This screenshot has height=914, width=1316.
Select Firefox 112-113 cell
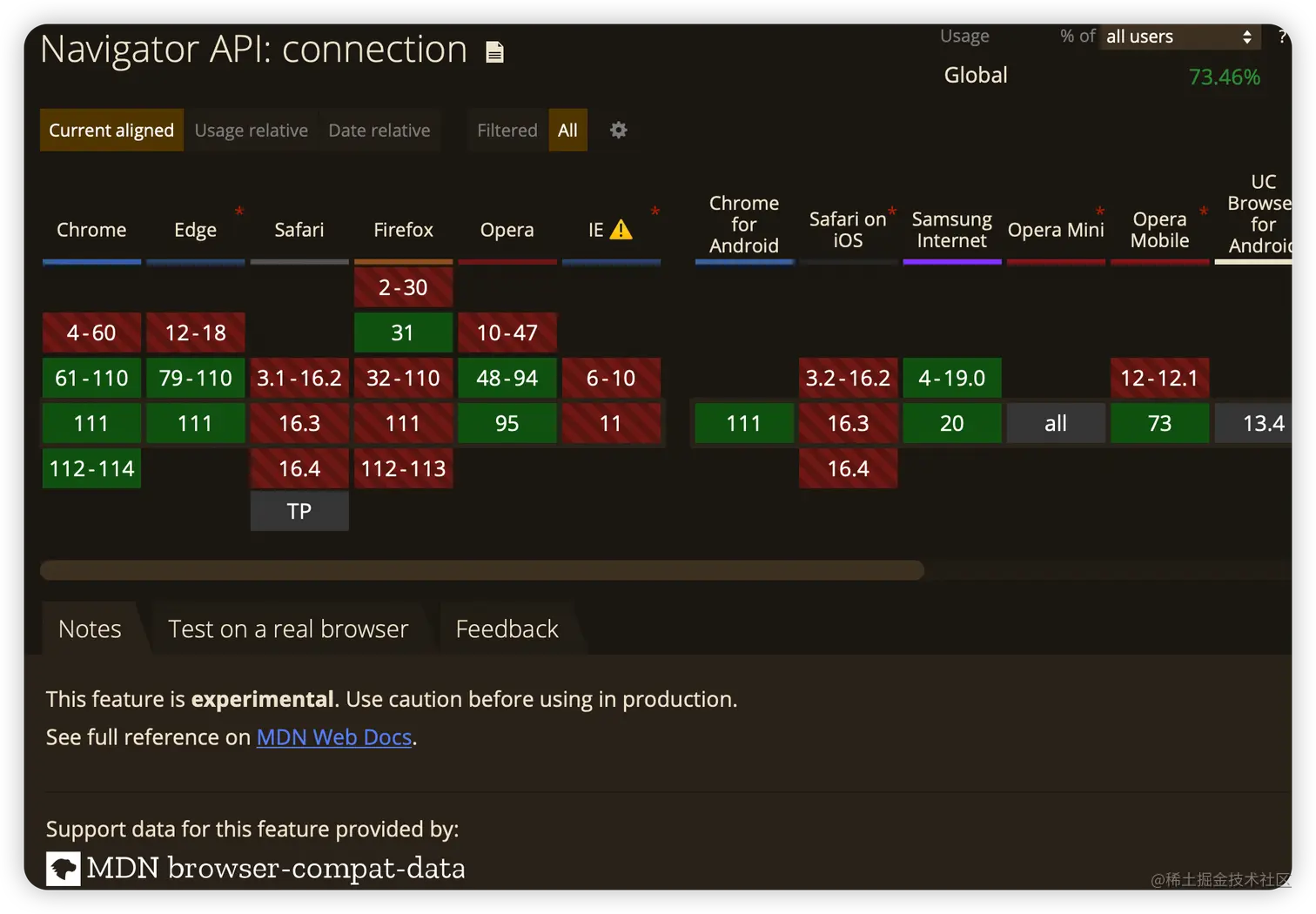coord(403,468)
